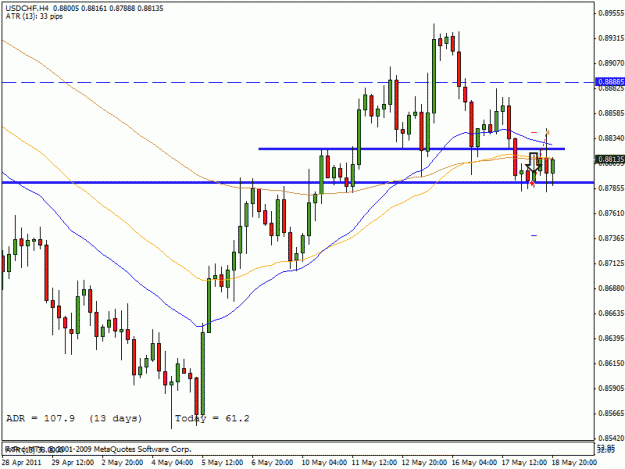Image resolution: width=625 pixels, height=469 pixels.
Task: Click the '5 May 12:00' time label
Action: pos(223,463)
